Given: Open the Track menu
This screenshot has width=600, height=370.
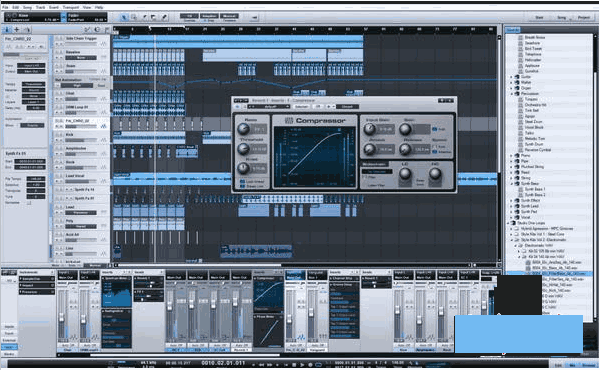Looking at the screenshot, I should pyautogui.click(x=40, y=7).
